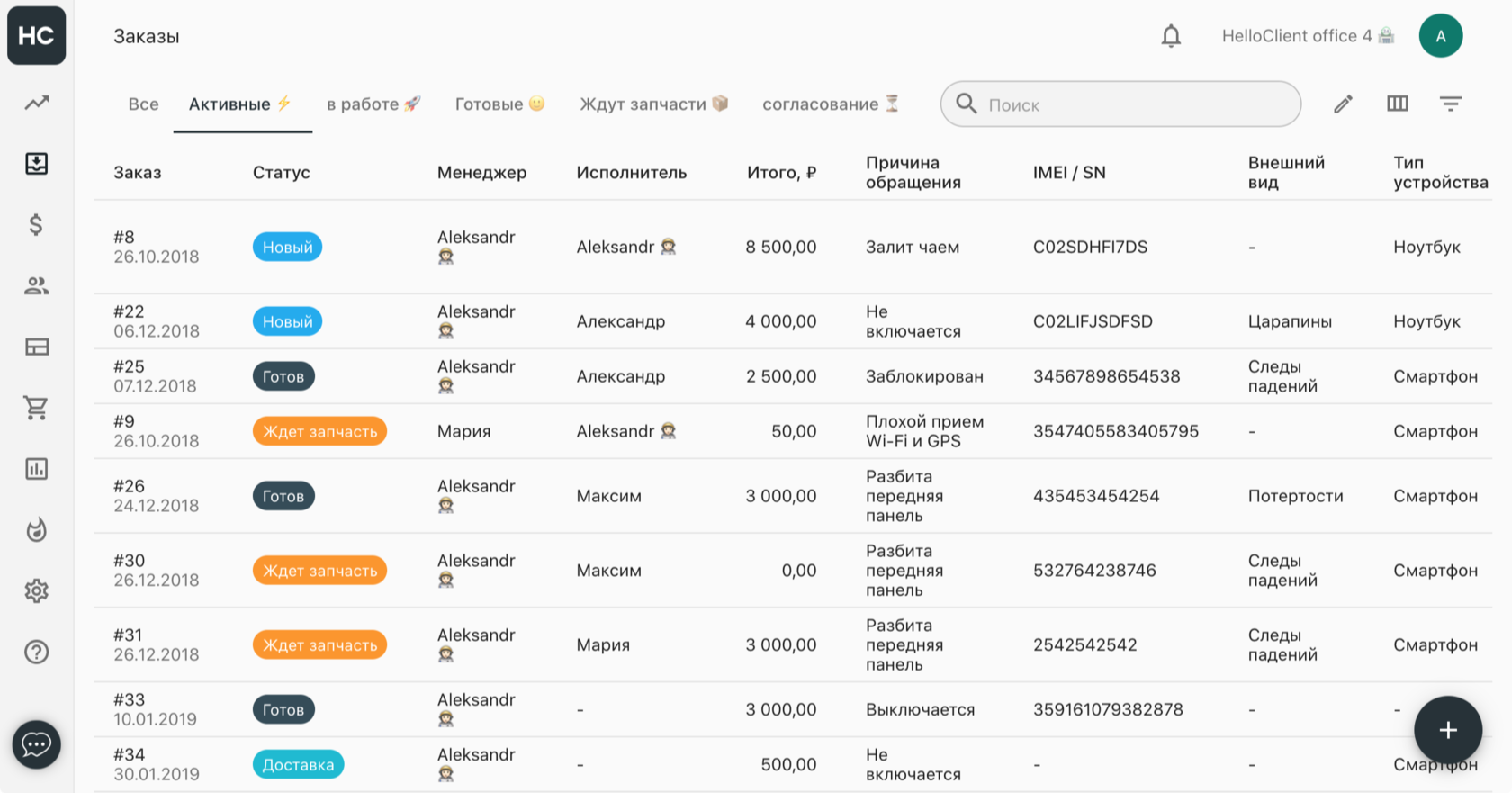
Task: Click the Царапины appearance cell
Action: [1290, 321]
